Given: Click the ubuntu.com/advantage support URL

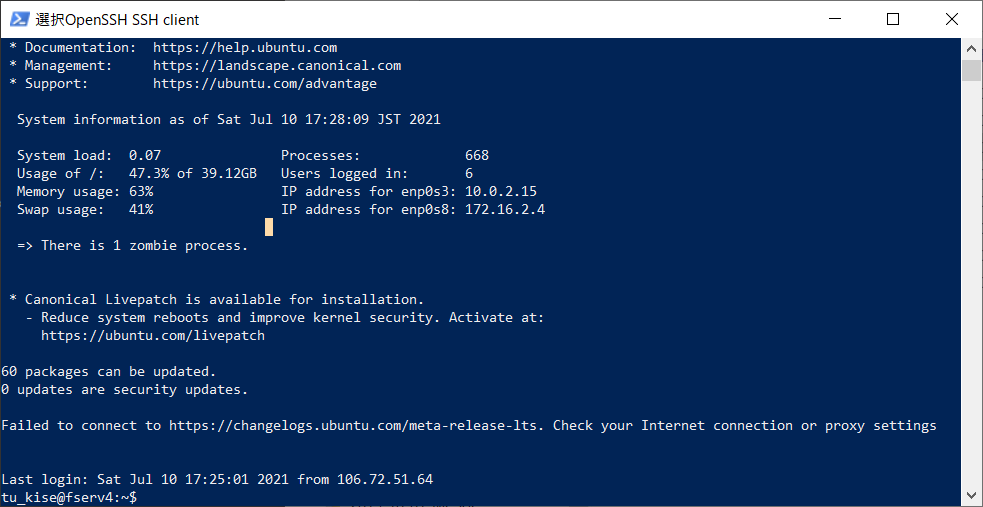Looking at the screenshot, I should [x=265, y=84].
